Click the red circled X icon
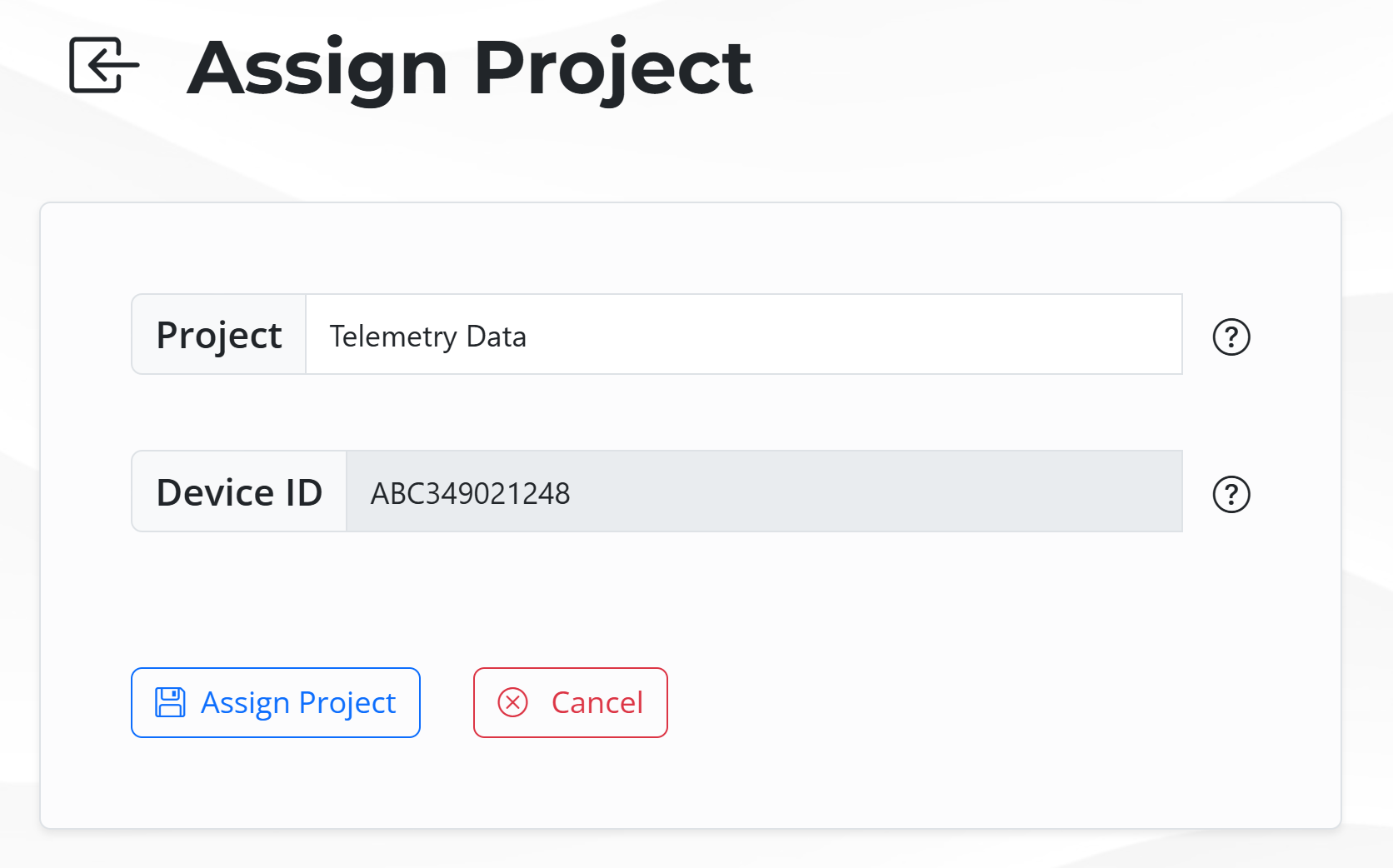Viewport: 1393px width, 868px height. click(512, 702)
